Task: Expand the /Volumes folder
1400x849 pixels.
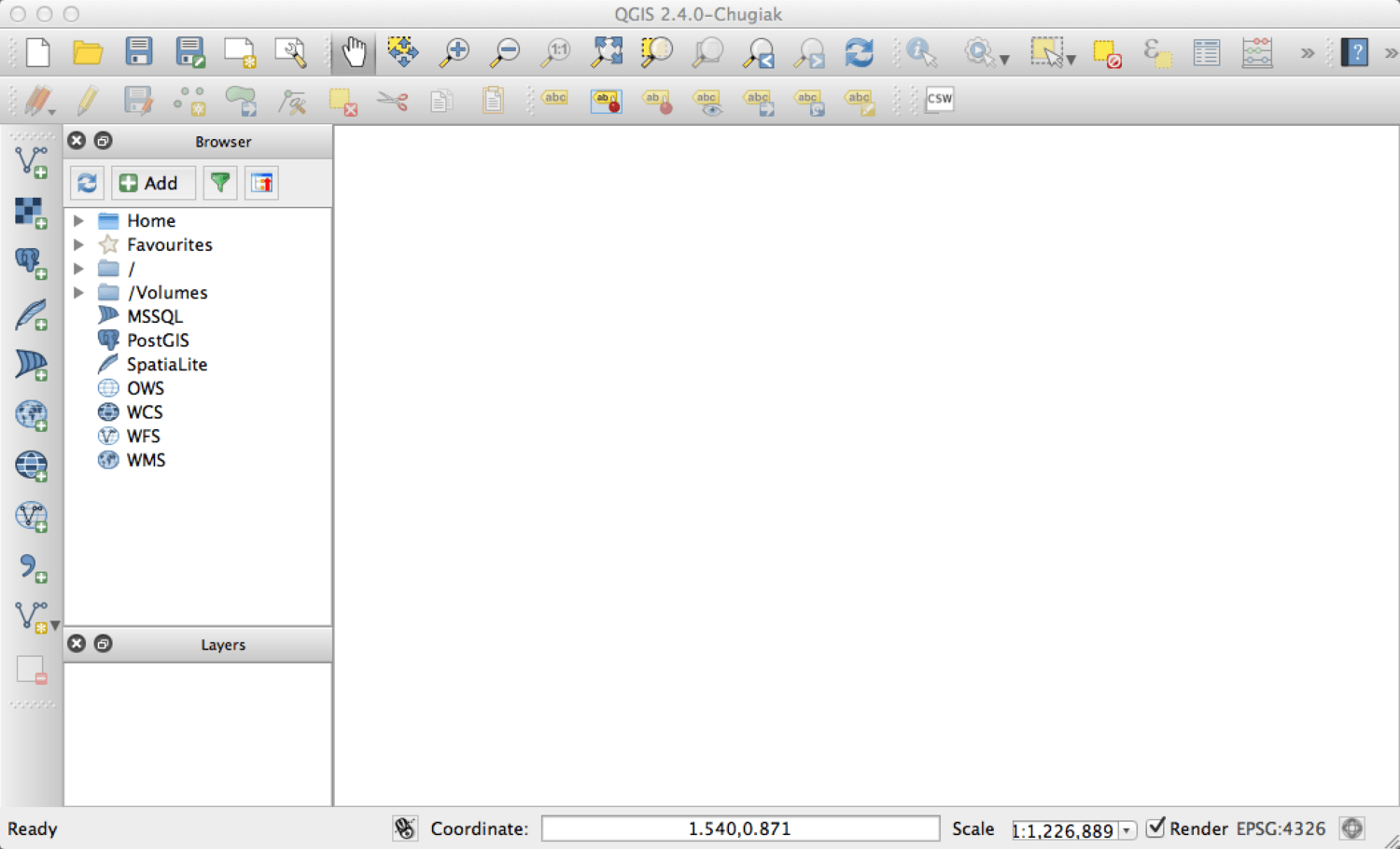Action: (x=79, y=293)
